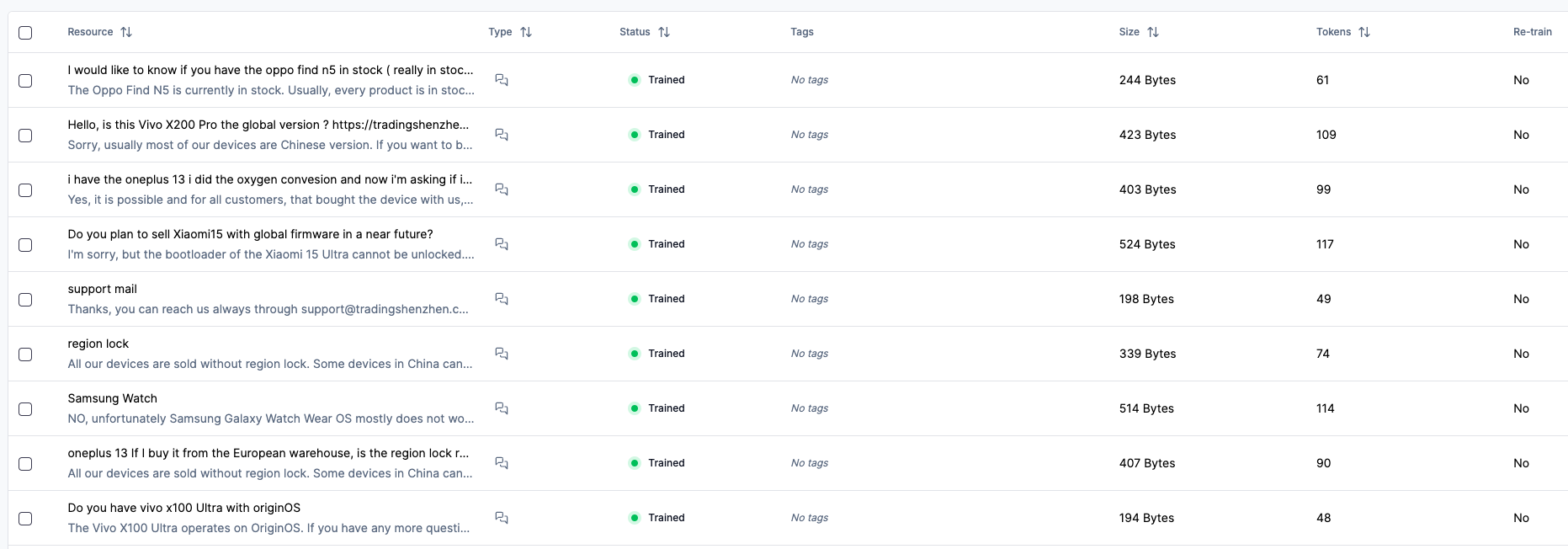Click the token count '117'
The image size is (1568, 549).
(x=1325, y=244)
